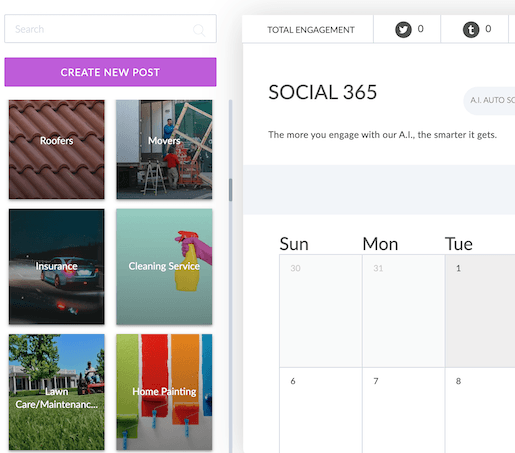The height and width of the screenshot is (453, 515).
Task: Select calendar day 7 cell
Action: click(404, 410)
